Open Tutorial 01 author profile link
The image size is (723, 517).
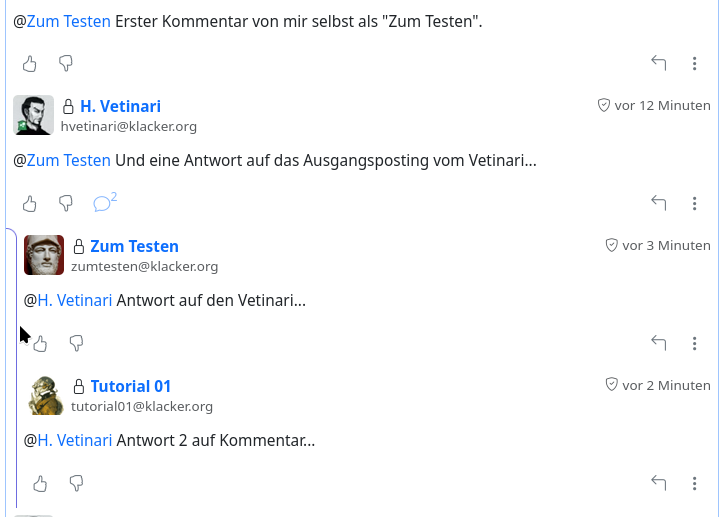(x=131, y=386)
